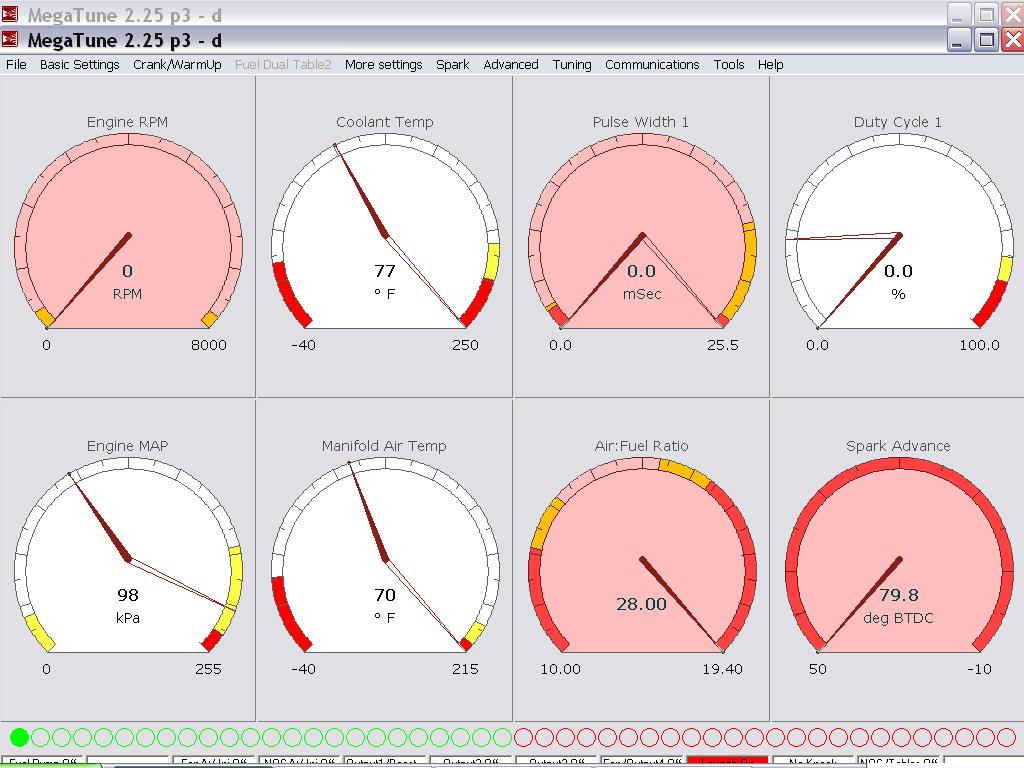The height and width of the screenshot is (768, 1024).
Task: Open the Tuning menu
Action: coord(572,64)
